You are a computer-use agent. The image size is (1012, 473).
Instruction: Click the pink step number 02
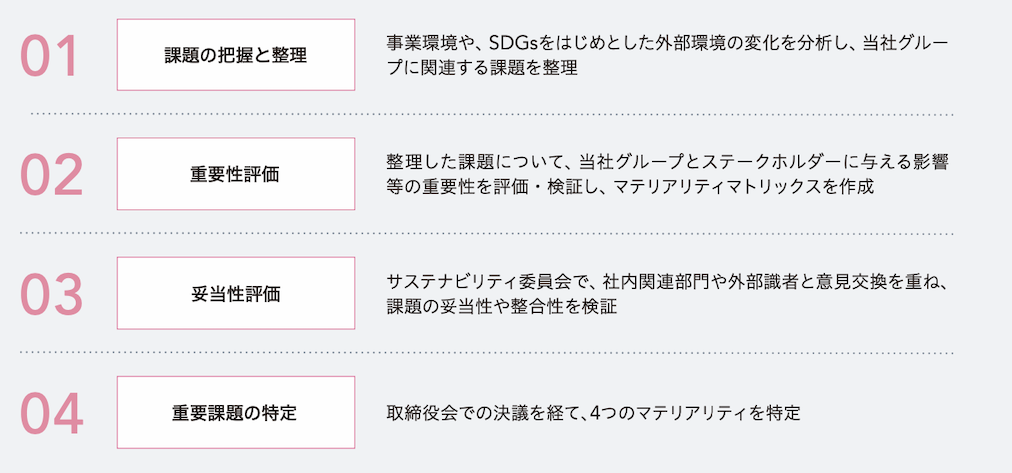coord(52,175)
